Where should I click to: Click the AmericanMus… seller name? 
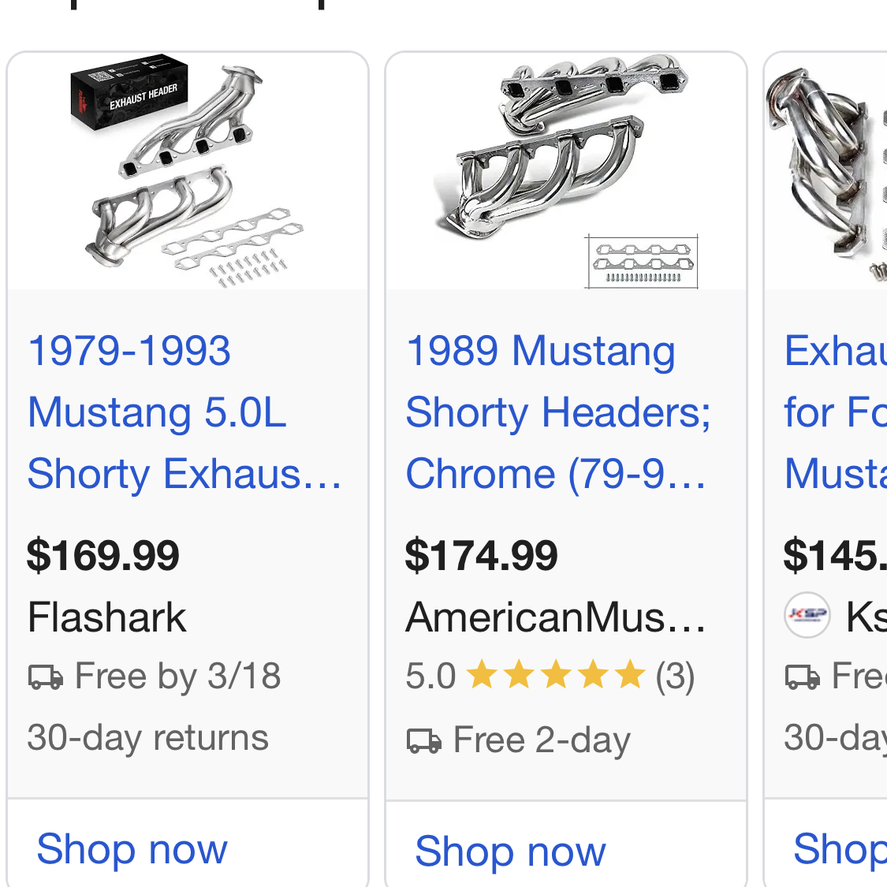(x=556, y=617)
